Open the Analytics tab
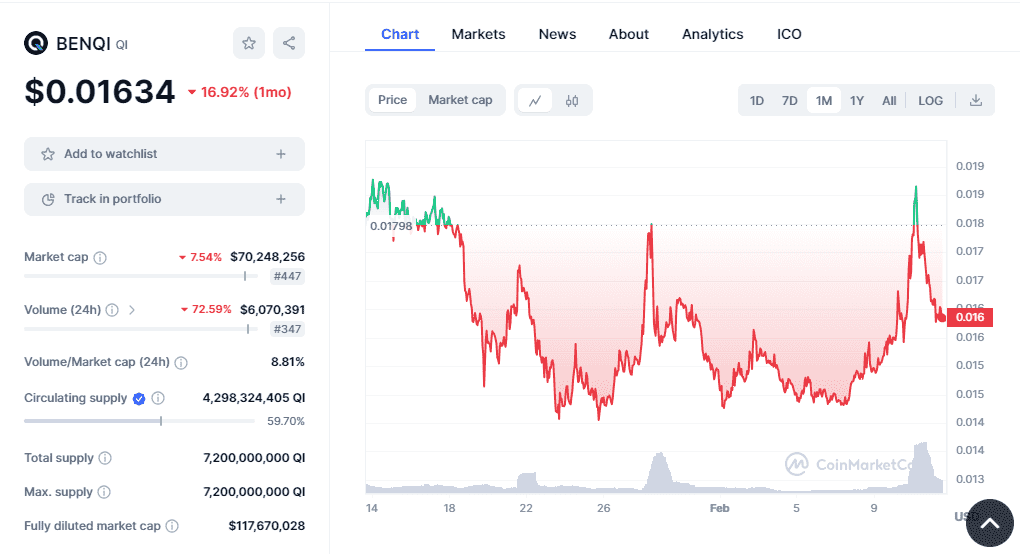The image size is (1020, 554). [712, 34]
